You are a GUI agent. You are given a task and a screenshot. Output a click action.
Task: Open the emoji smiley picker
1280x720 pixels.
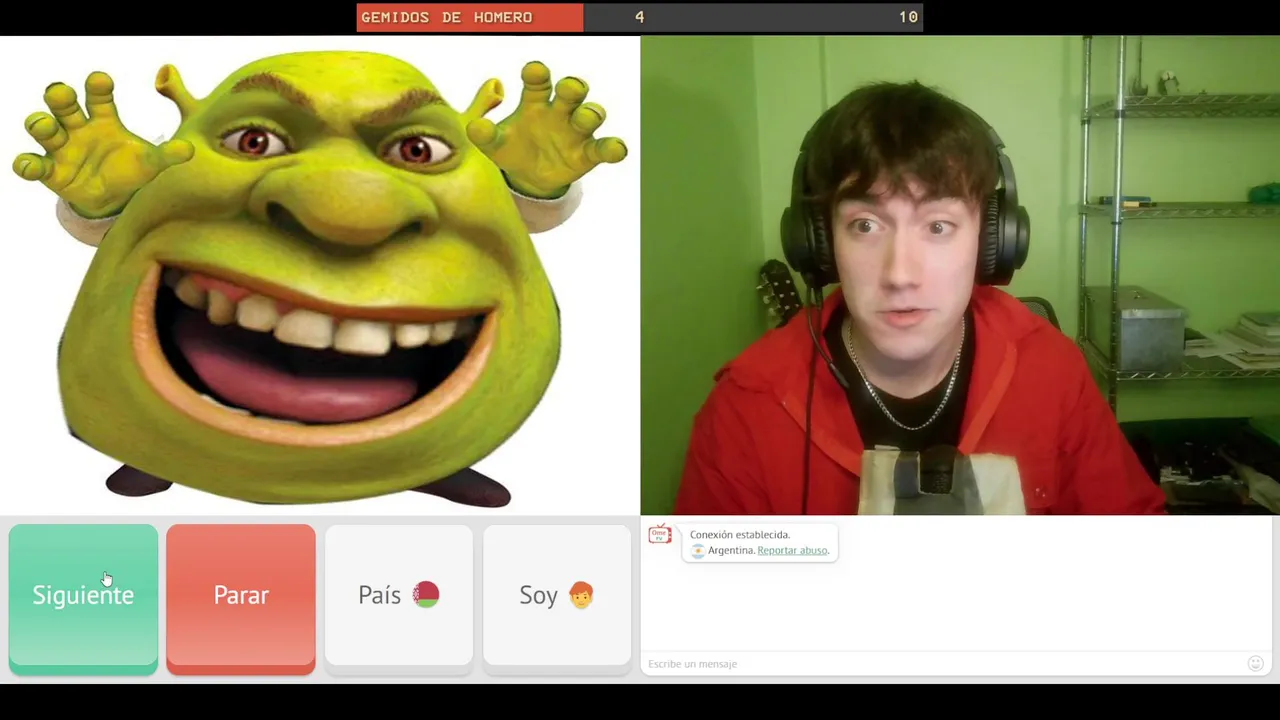point(1256,663)
